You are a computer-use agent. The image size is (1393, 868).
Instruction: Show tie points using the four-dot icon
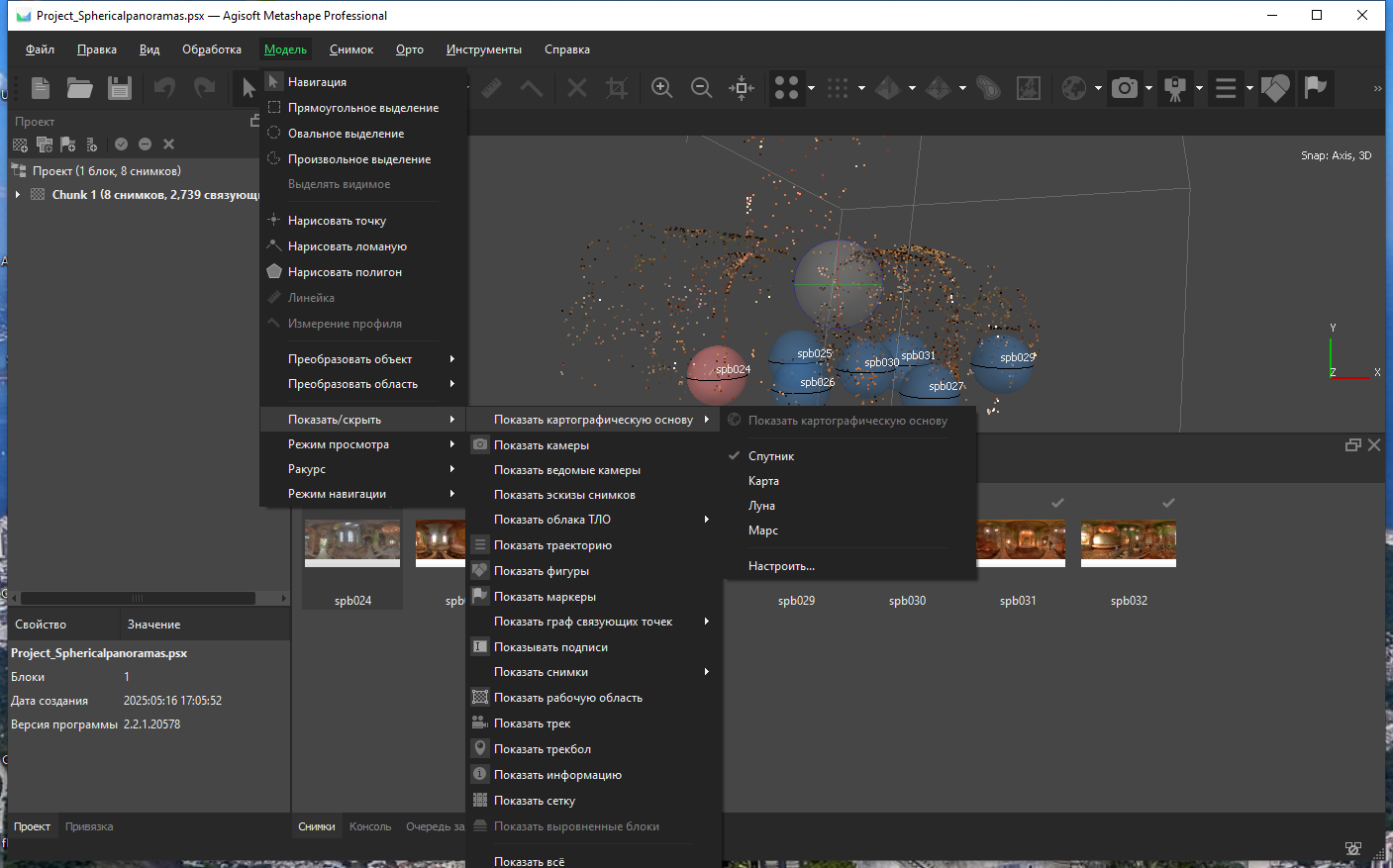click(x=786, y=88)
